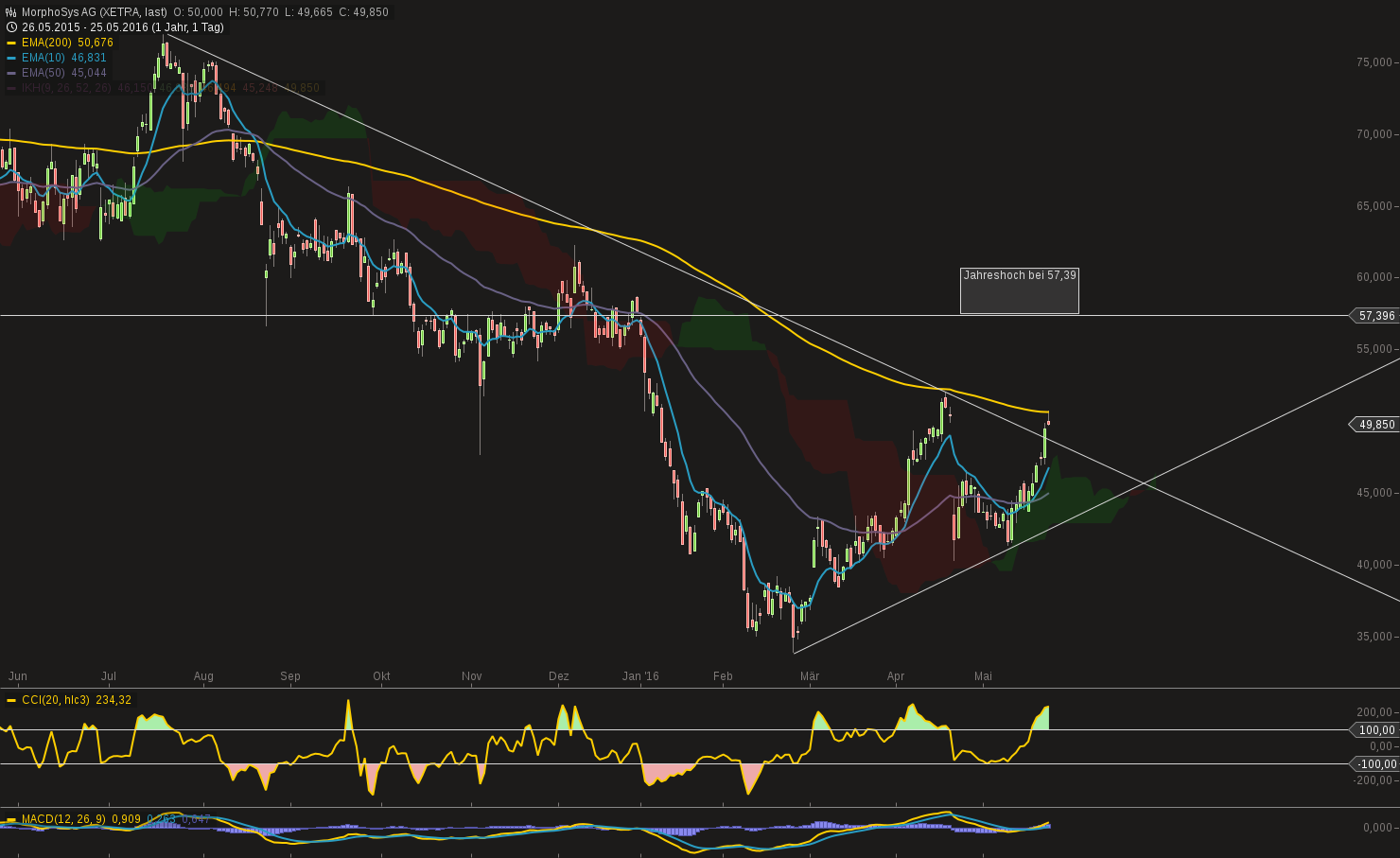Viewport: 1400px width, 858px height.
Task: Click the Dez month label on time axis
Action: click(x=559, y=676)
